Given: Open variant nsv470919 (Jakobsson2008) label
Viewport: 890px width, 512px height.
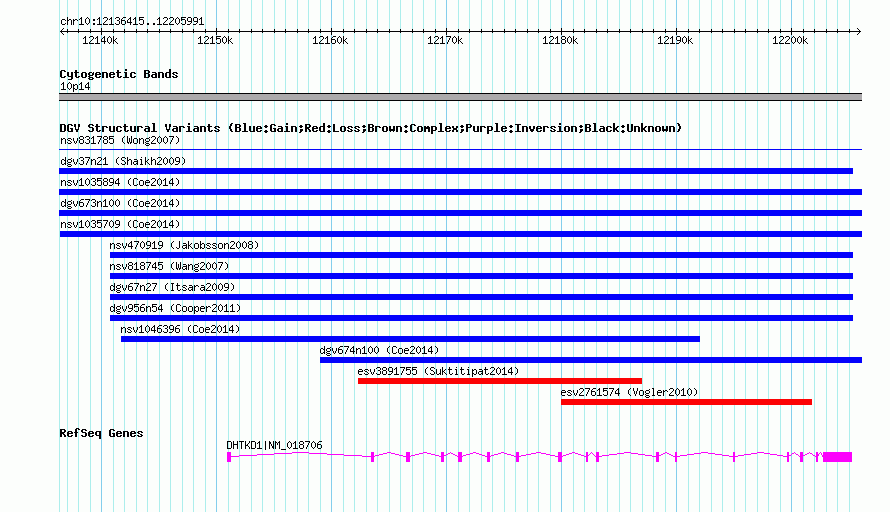Looking at the screenshot, I should tap(184, 245).
